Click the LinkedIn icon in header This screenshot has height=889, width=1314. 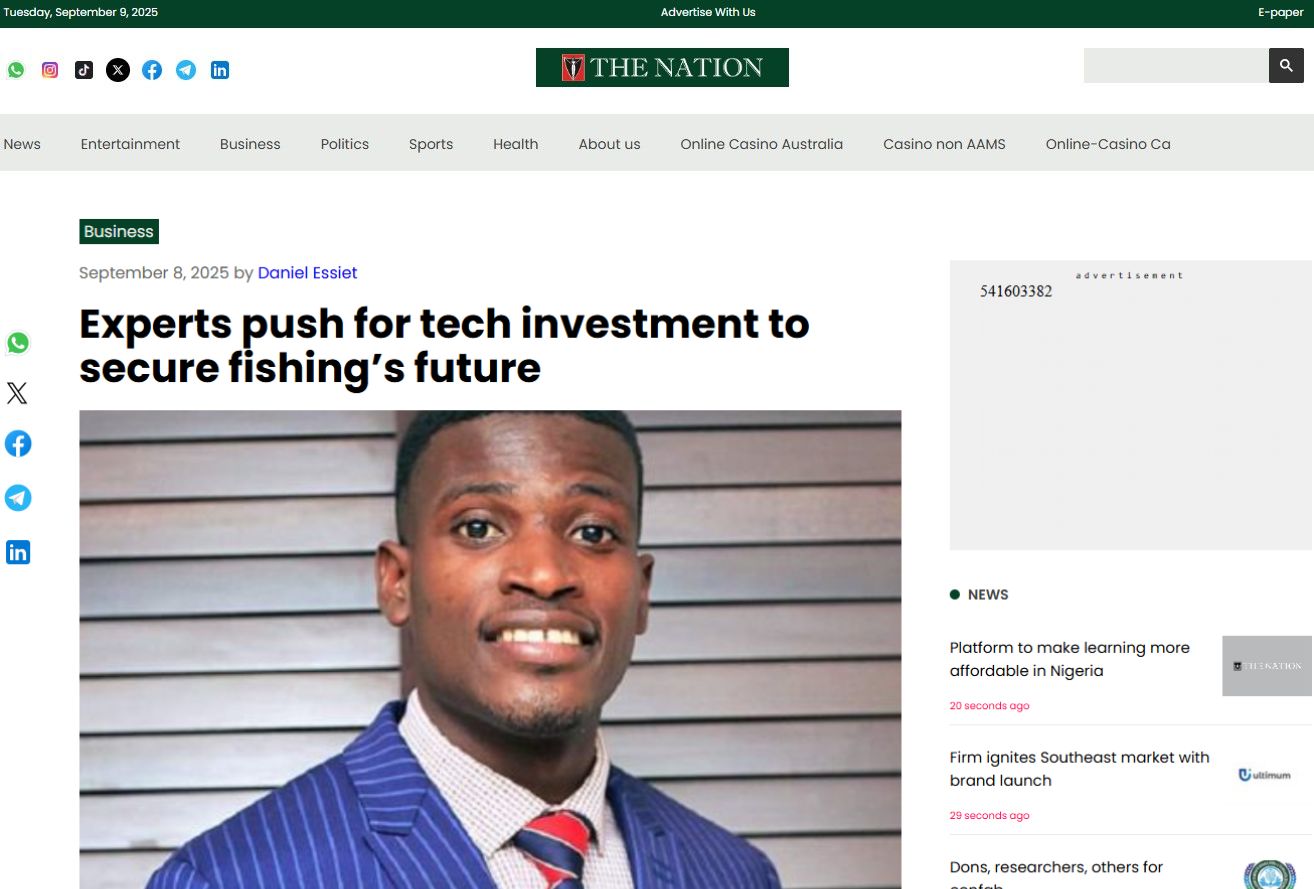pyautogui.click(x=220, y=70)
